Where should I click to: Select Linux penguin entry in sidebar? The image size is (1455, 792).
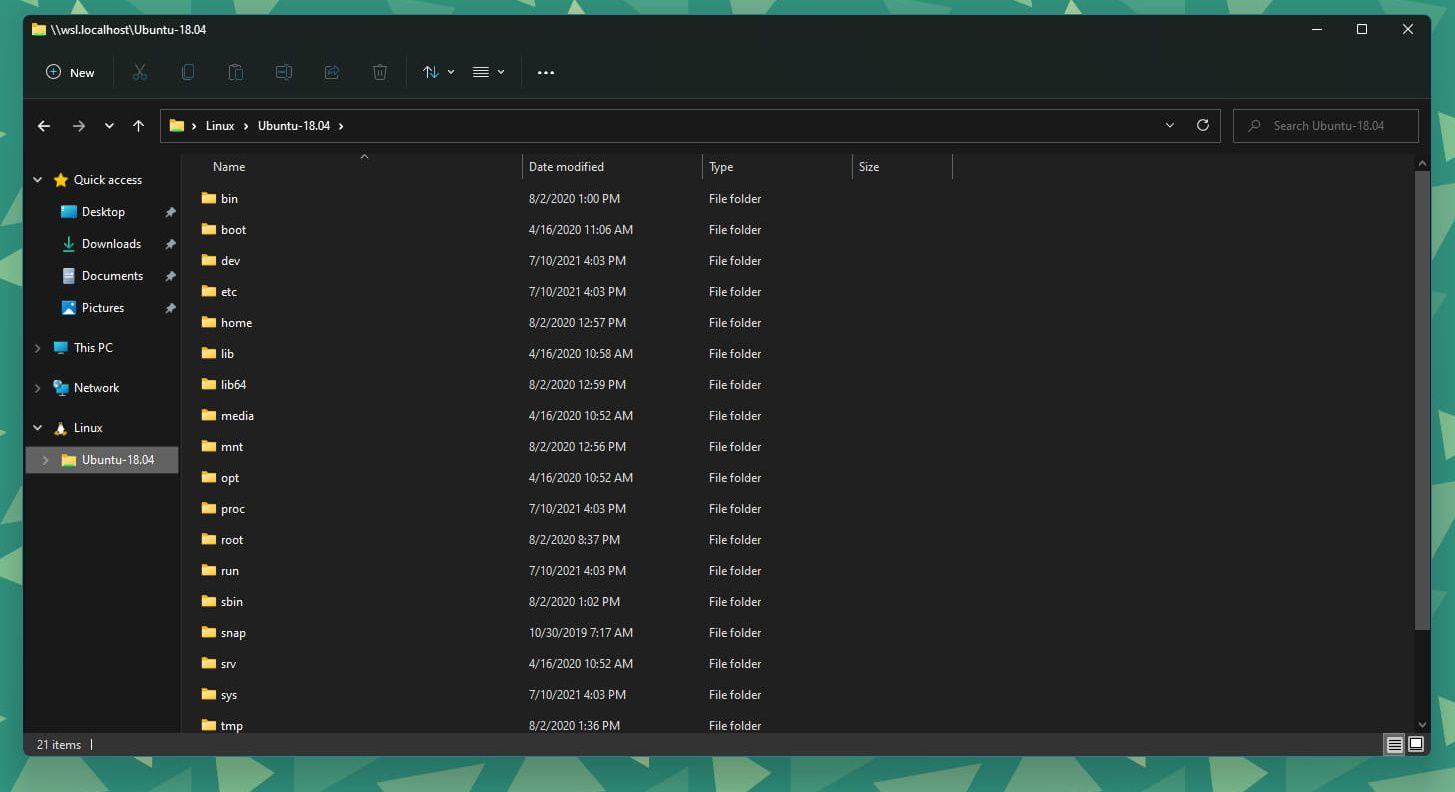click(88, 428)
